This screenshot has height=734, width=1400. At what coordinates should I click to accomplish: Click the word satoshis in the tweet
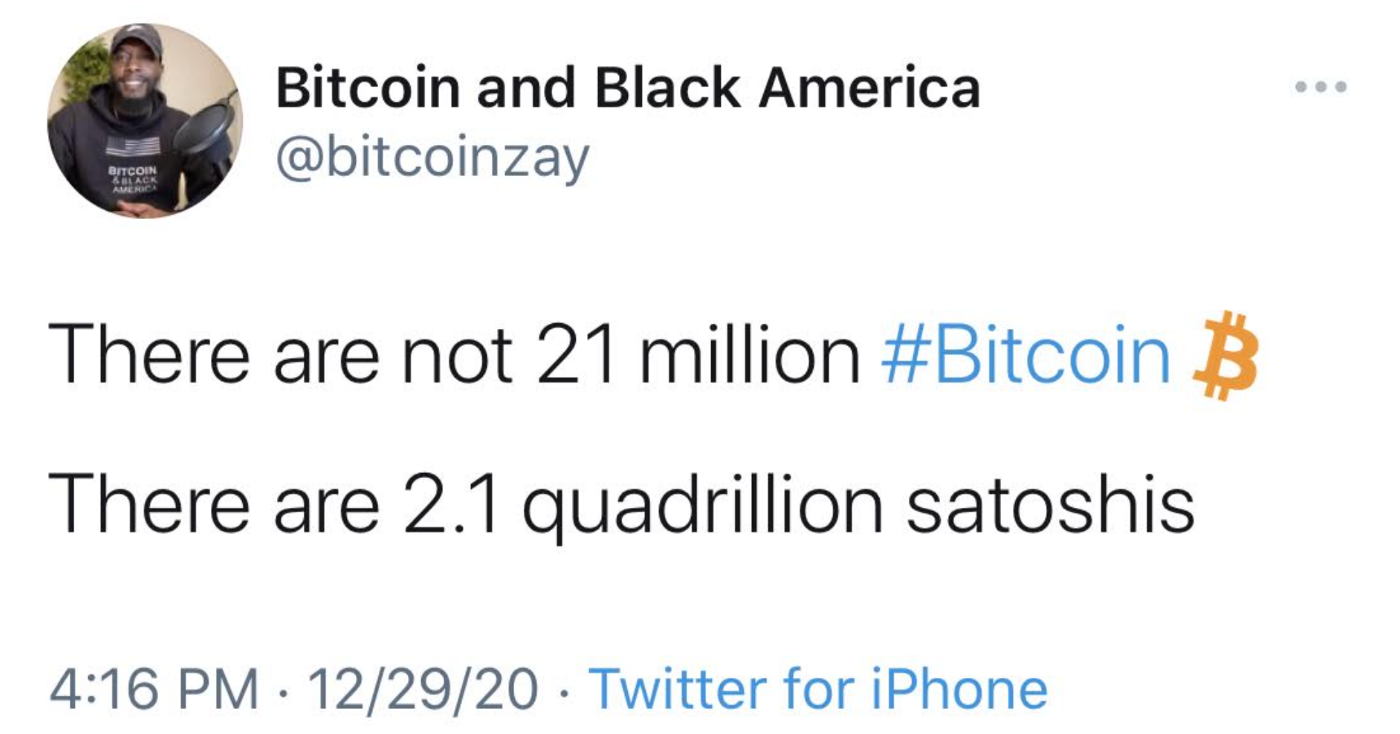tap(1050, 506)
